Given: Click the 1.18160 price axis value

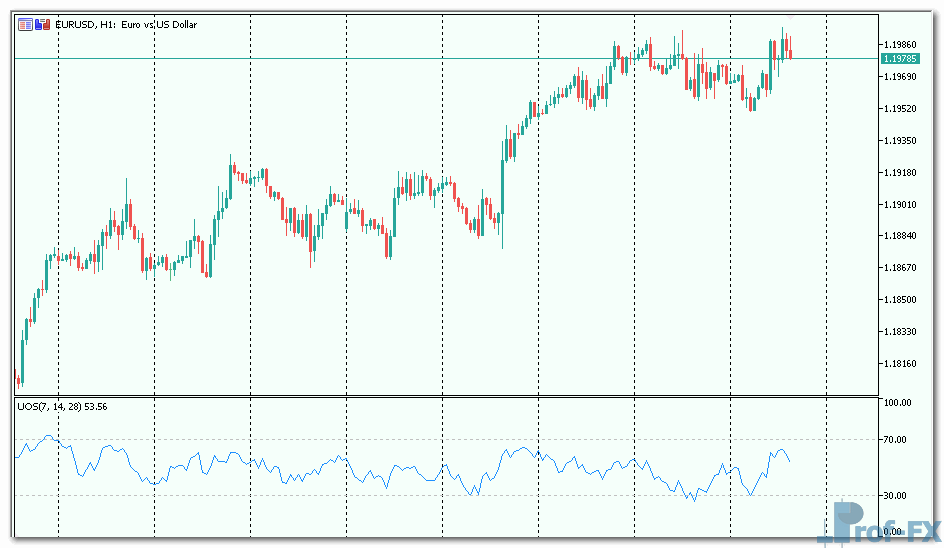Looking at the screenshot, I should click(x=901, y=364).
